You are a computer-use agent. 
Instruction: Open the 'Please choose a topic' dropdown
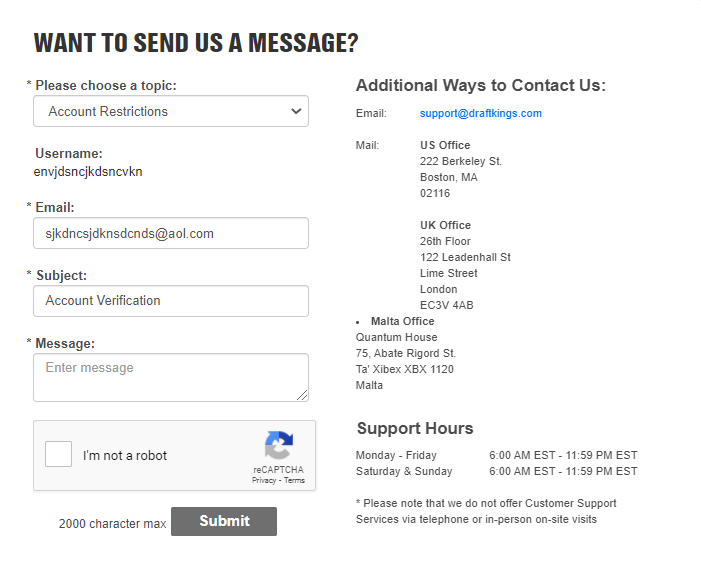point(171,111)
